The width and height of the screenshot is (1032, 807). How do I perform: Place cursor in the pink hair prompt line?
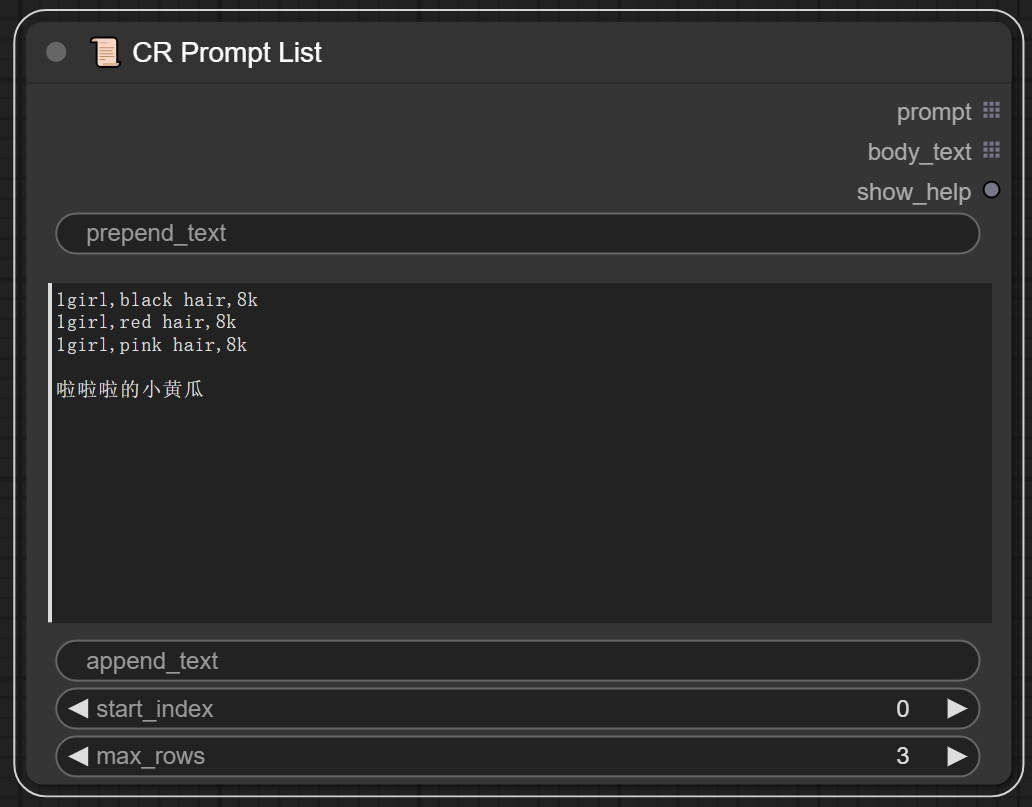151,345
